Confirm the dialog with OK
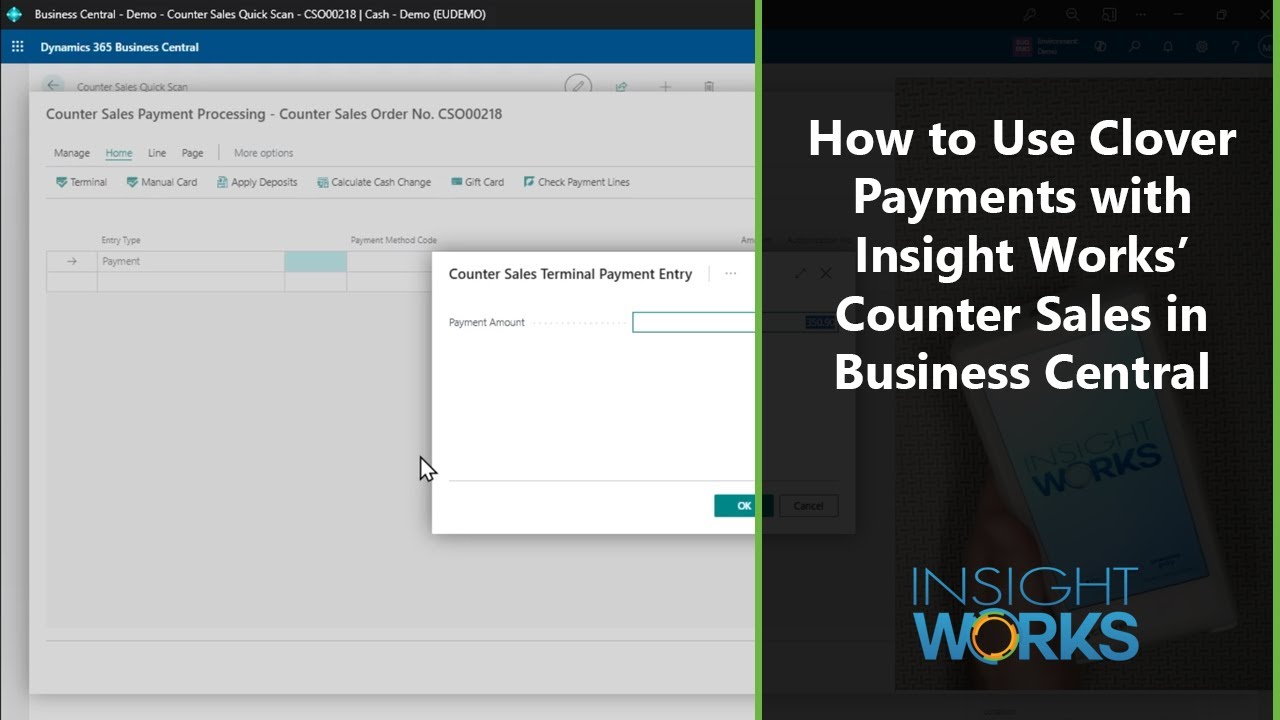The image size is (1280, 720). pyautogui.click(x=743, y=506)
